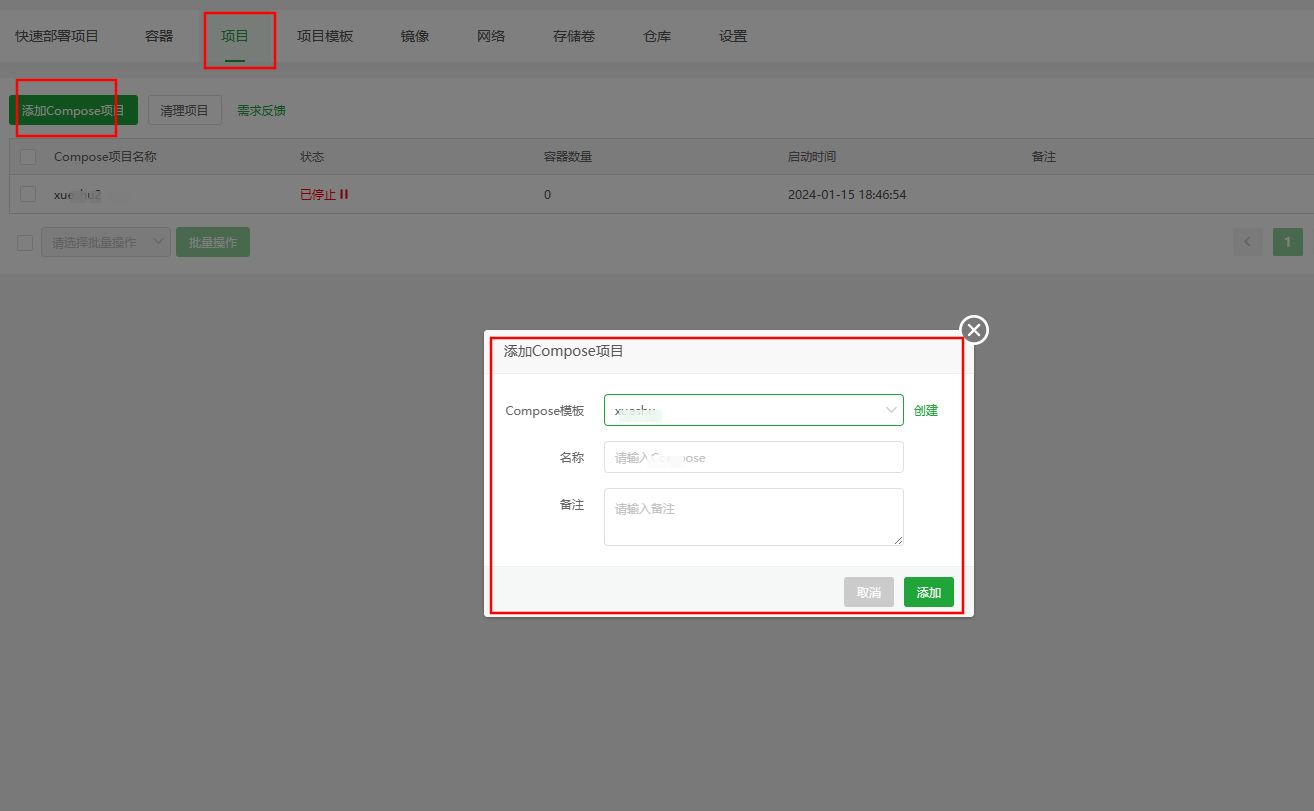The height and width of the screenshot is (811, 1314).
Task: Go to the 镜像 tab
Action: coord(415,36)
